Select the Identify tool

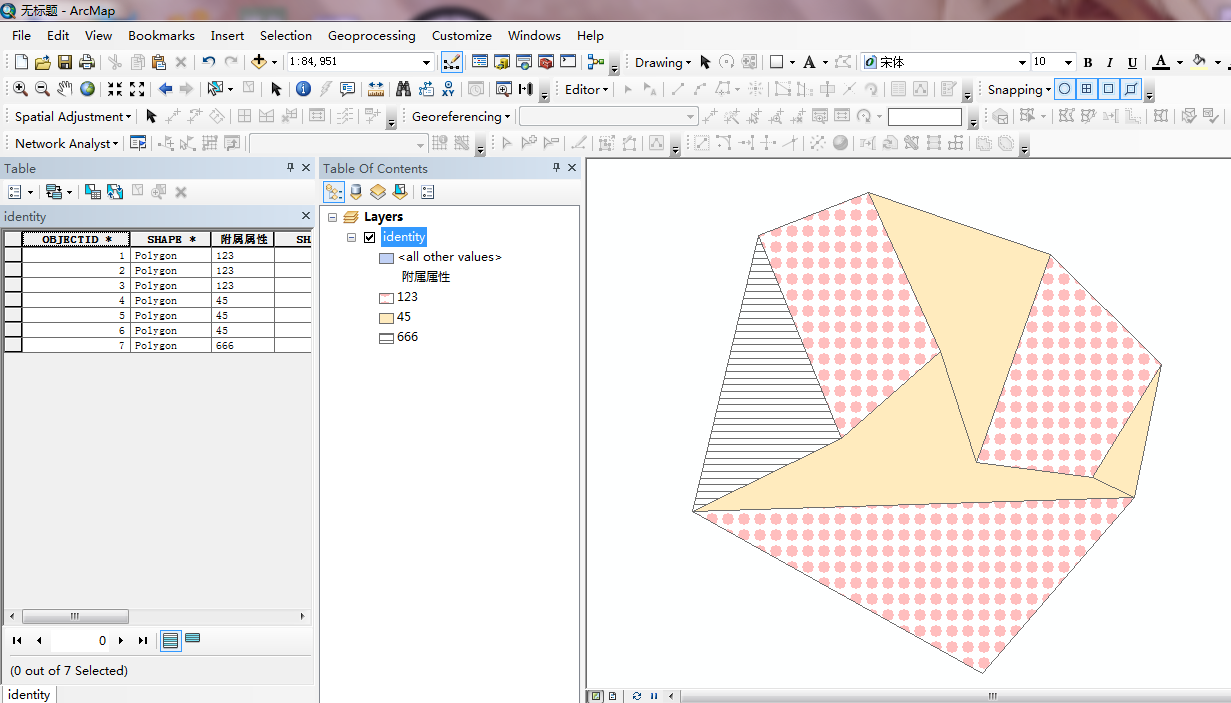tap(303, 89)
